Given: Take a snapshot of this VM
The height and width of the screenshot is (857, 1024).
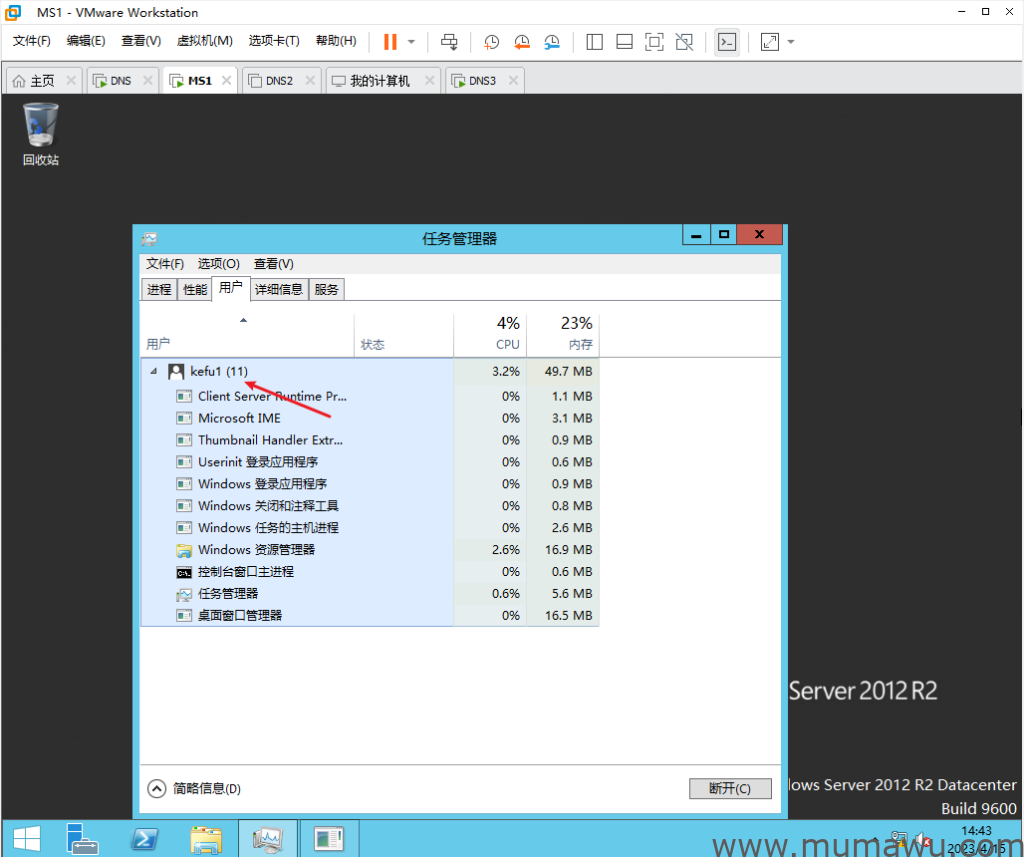Looking at the screenshot, I should pyautogui.click(x=491, y=42).
